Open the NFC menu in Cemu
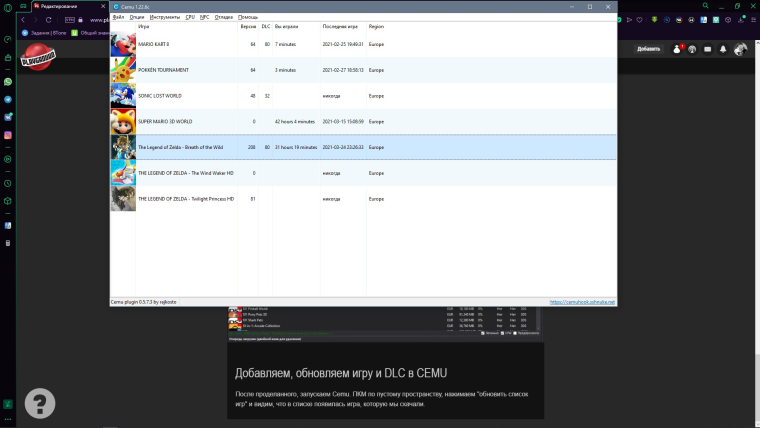Image resolution: width=760 pixels, height=428 pixels. coord(205,17)
